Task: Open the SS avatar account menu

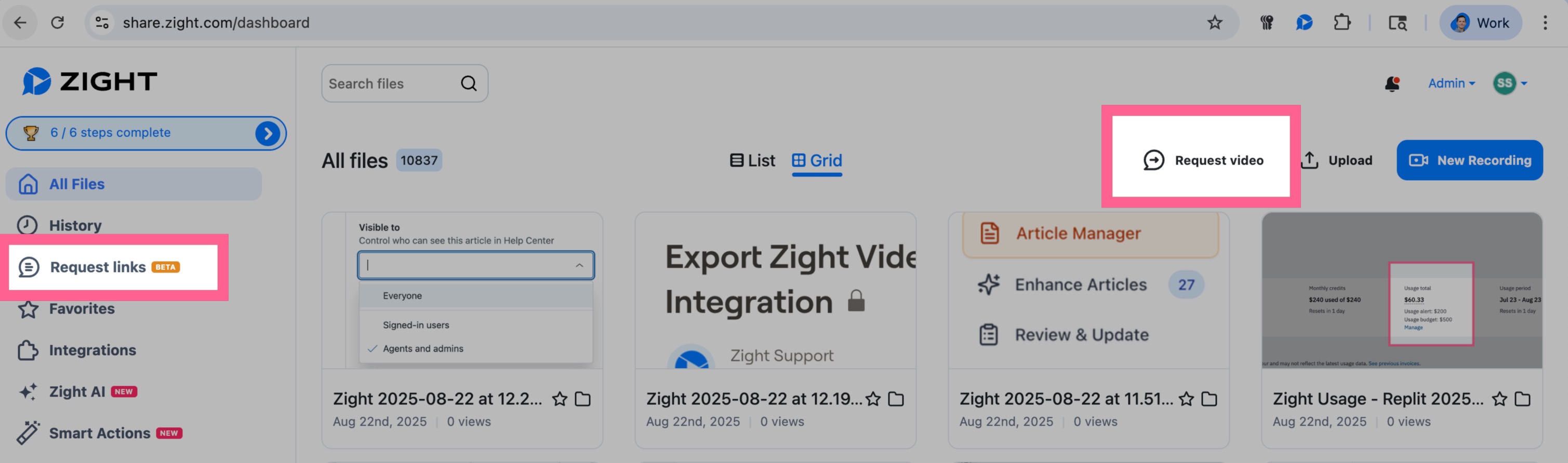Action: [x=1510, y=84]
